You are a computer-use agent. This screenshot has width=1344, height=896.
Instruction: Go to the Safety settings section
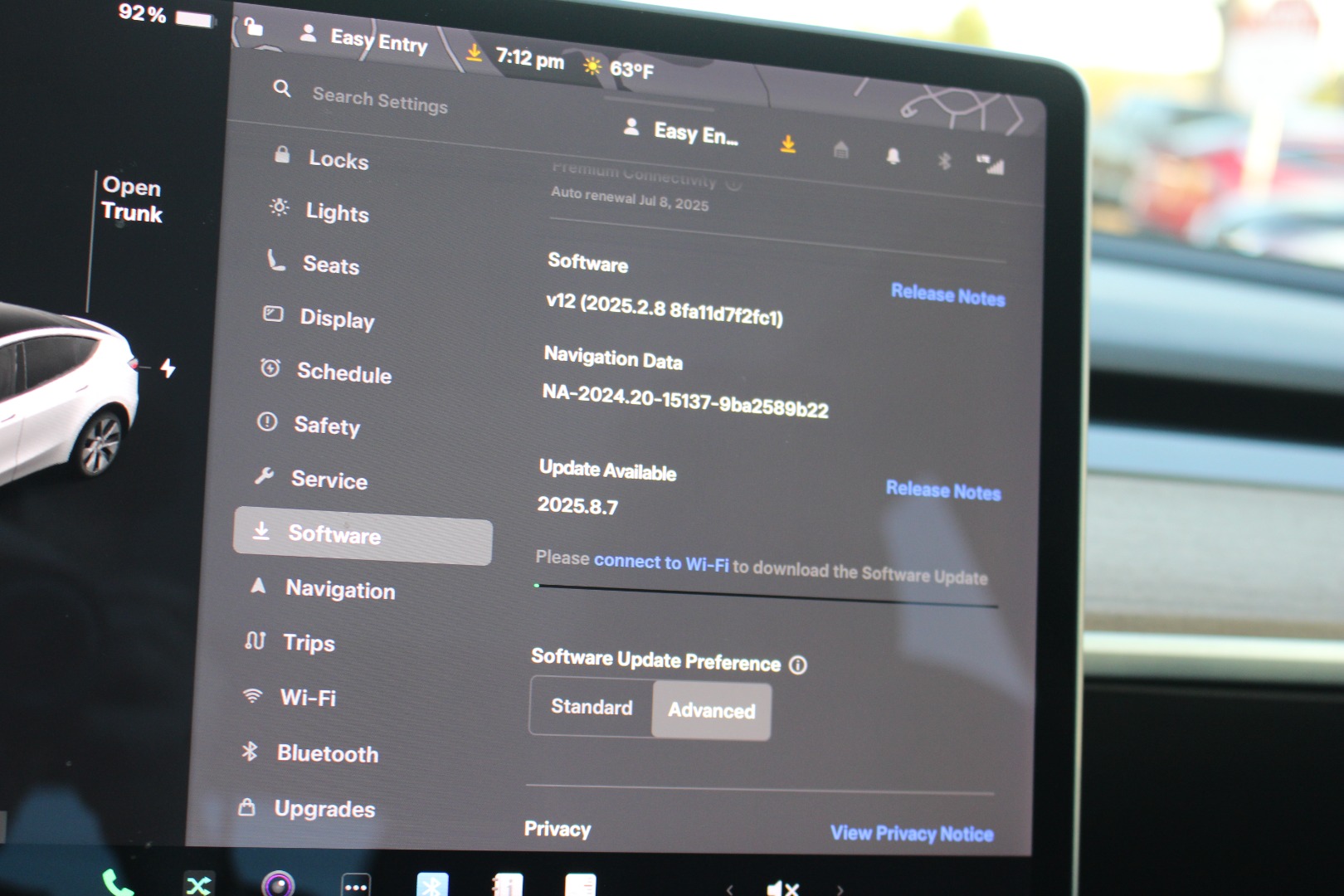click(326, 426)
